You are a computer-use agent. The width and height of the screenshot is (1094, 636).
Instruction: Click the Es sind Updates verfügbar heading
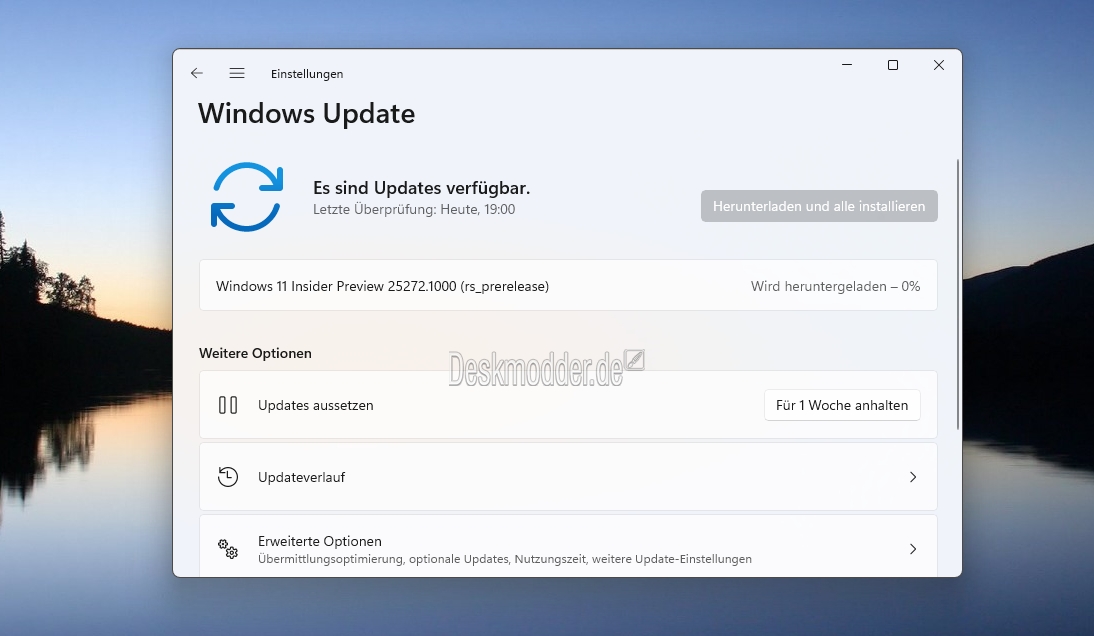coord(421,188)
